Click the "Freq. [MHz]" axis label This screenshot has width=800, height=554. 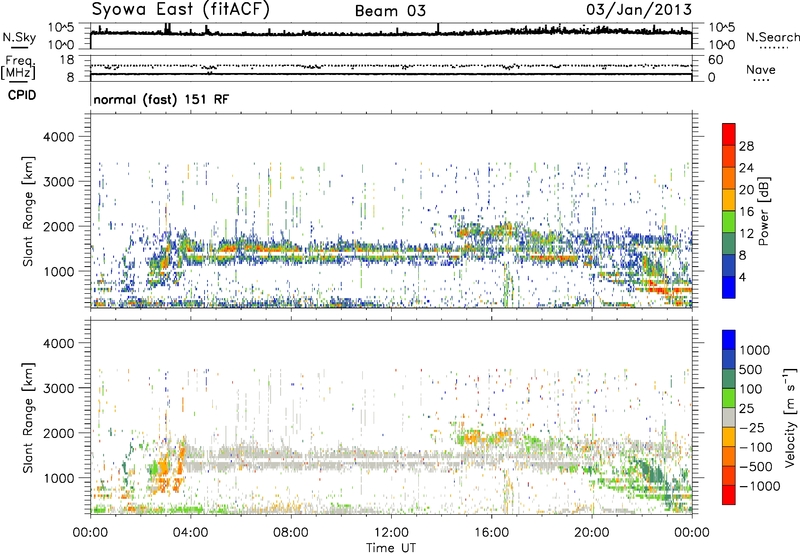[18, 67]
